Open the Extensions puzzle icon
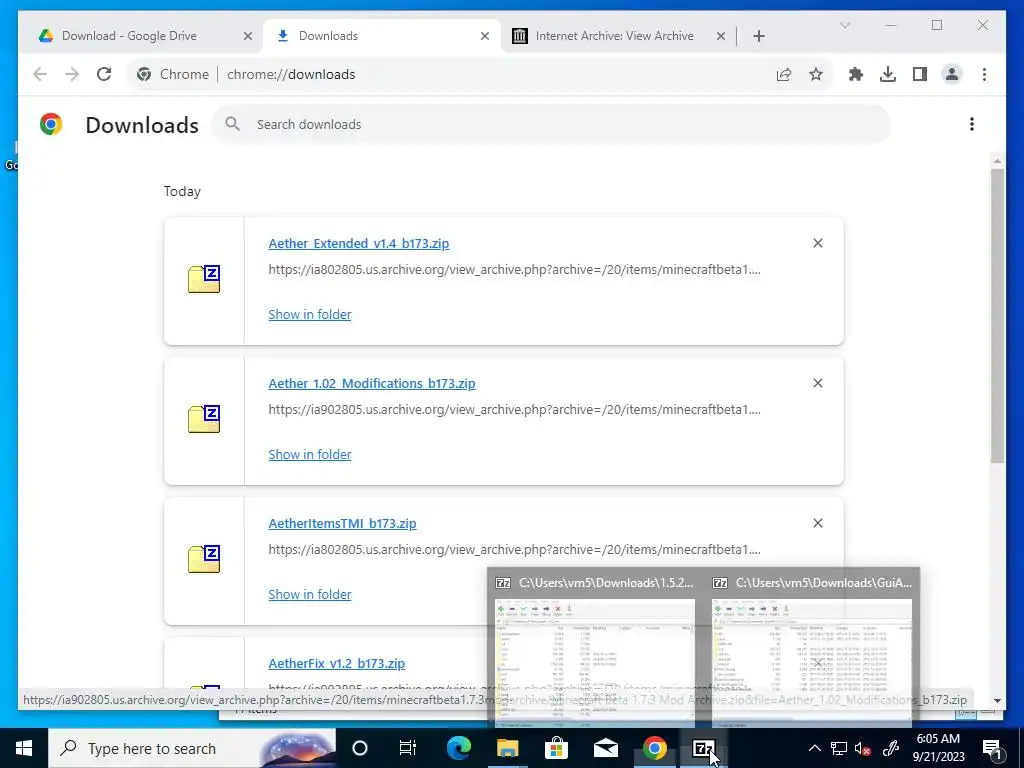The image size is (1024, 768). point(856,74)
